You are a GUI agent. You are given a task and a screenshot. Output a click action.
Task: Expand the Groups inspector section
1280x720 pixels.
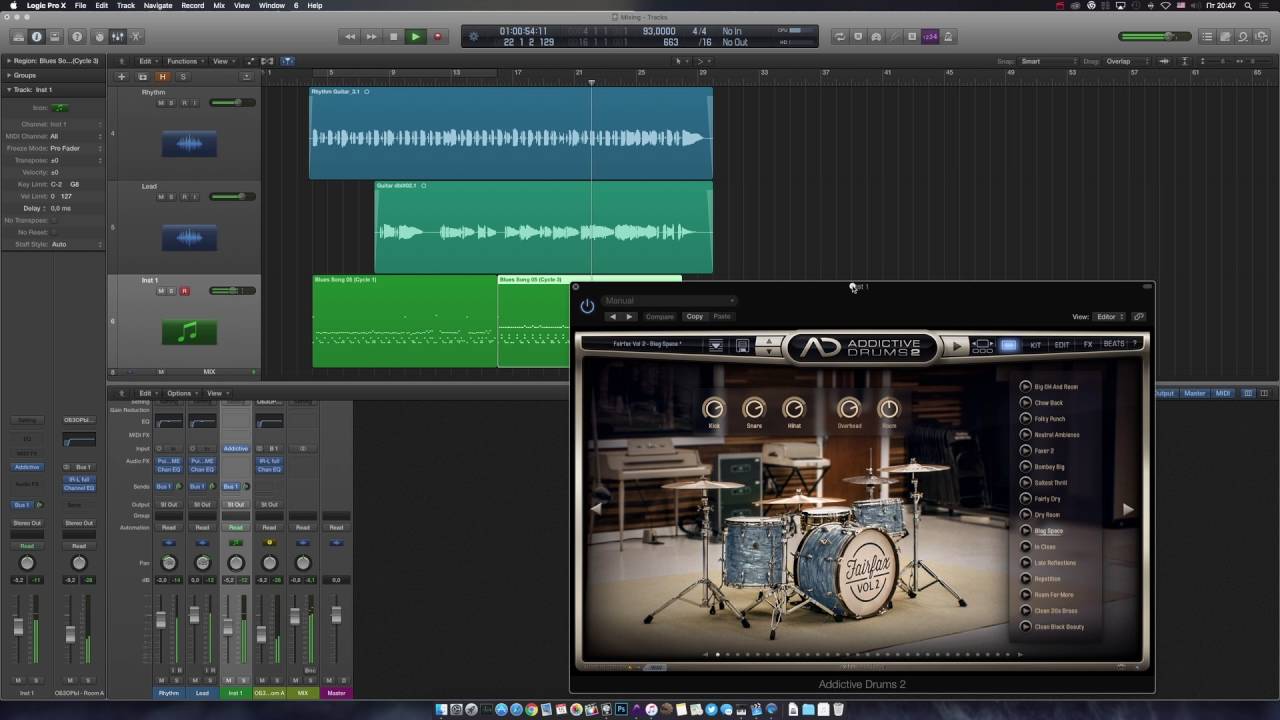click(8, 75)
